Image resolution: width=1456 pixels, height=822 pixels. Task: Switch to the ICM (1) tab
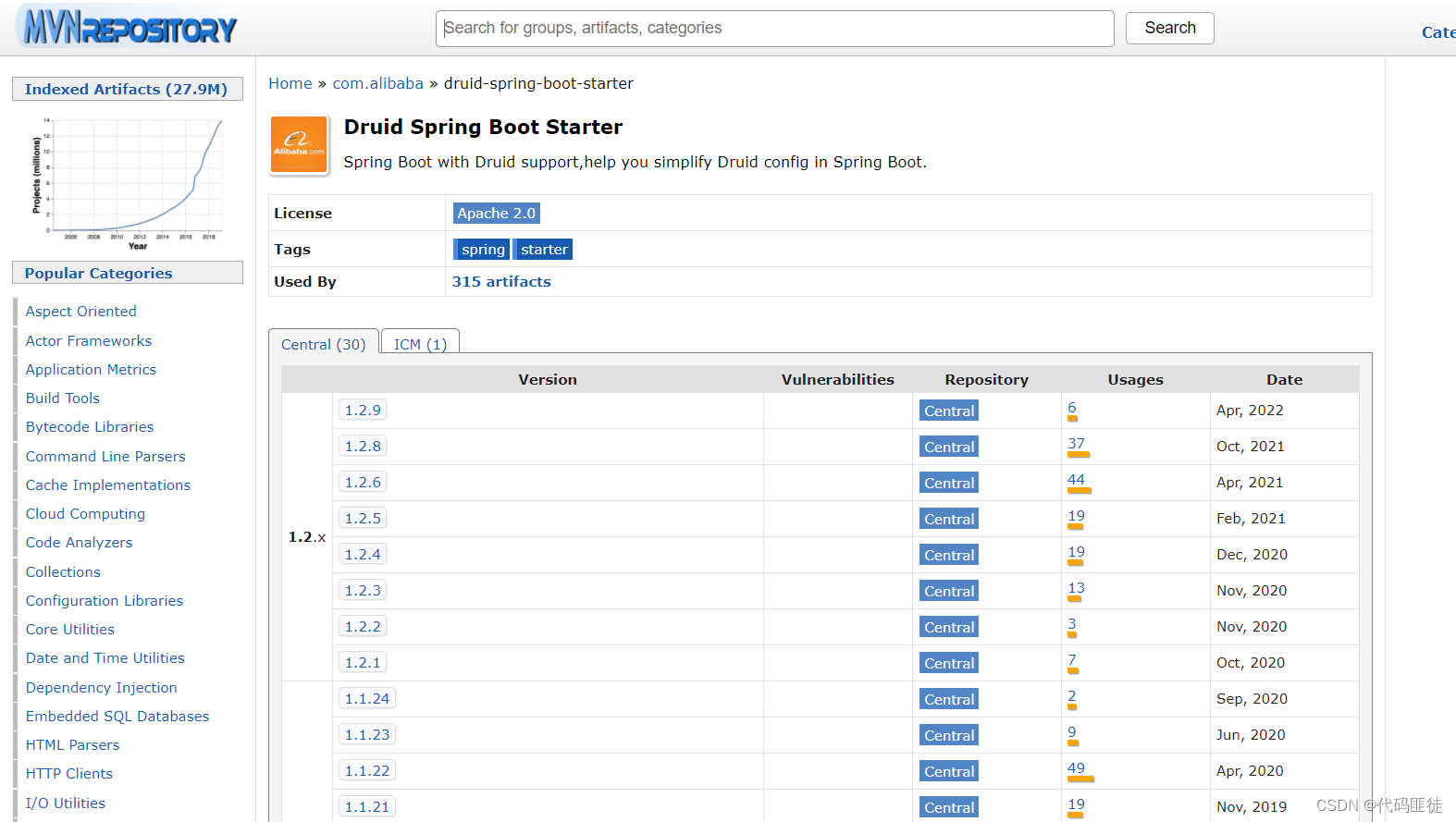point(420,344)
